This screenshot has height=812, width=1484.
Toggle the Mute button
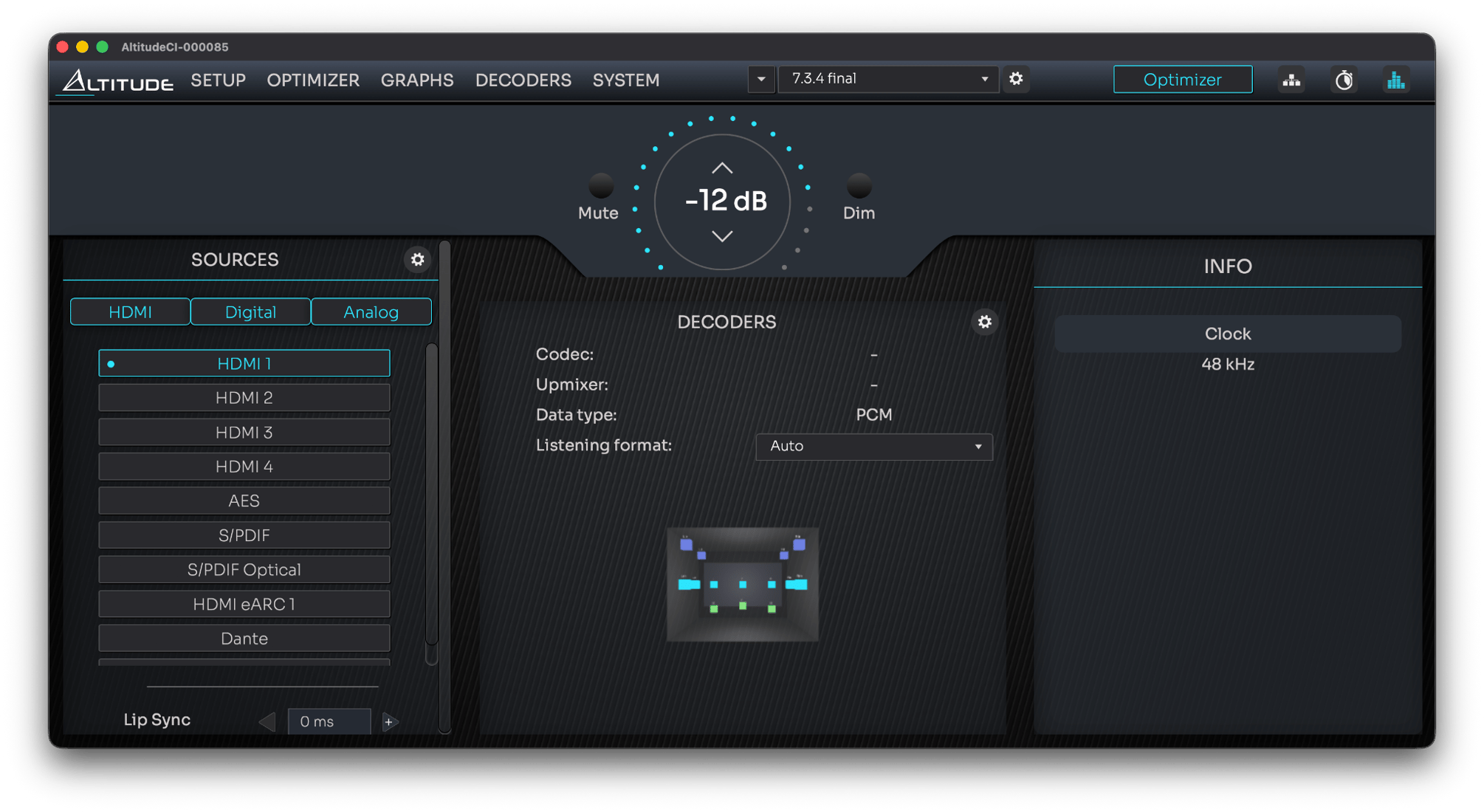pos(601,185)
